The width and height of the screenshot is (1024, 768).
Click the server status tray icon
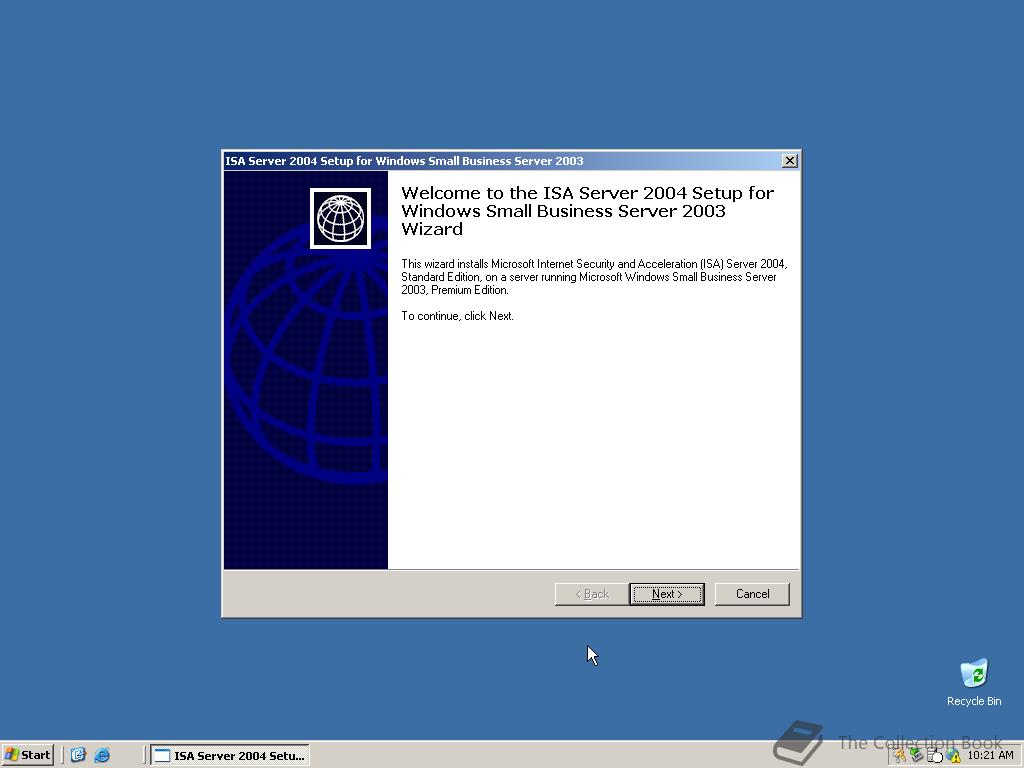[935, 756]
